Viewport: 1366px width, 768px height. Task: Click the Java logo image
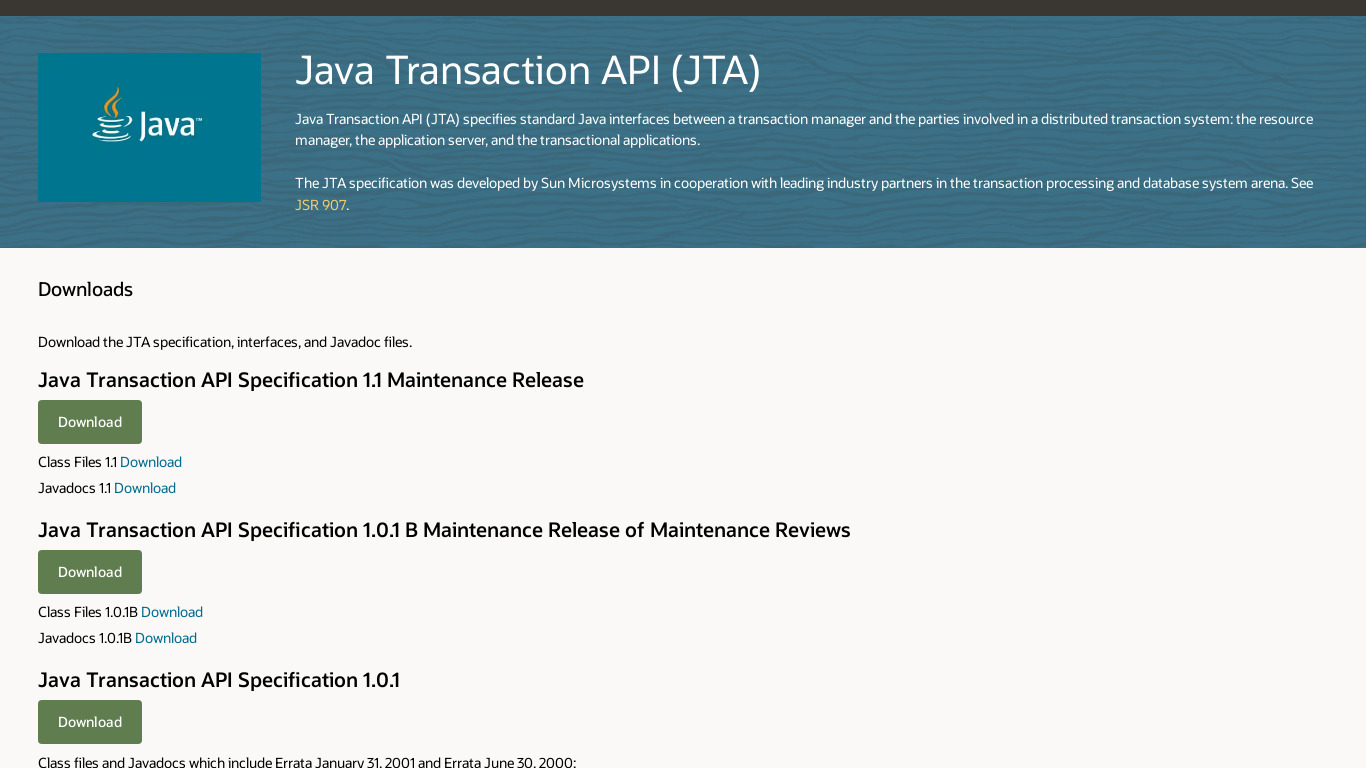pos(149,127)
